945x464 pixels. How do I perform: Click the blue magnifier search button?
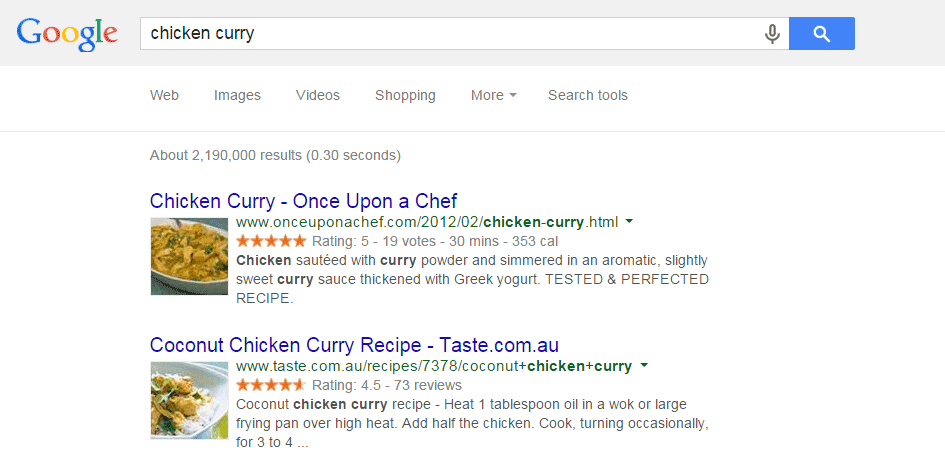pos(821,34)
